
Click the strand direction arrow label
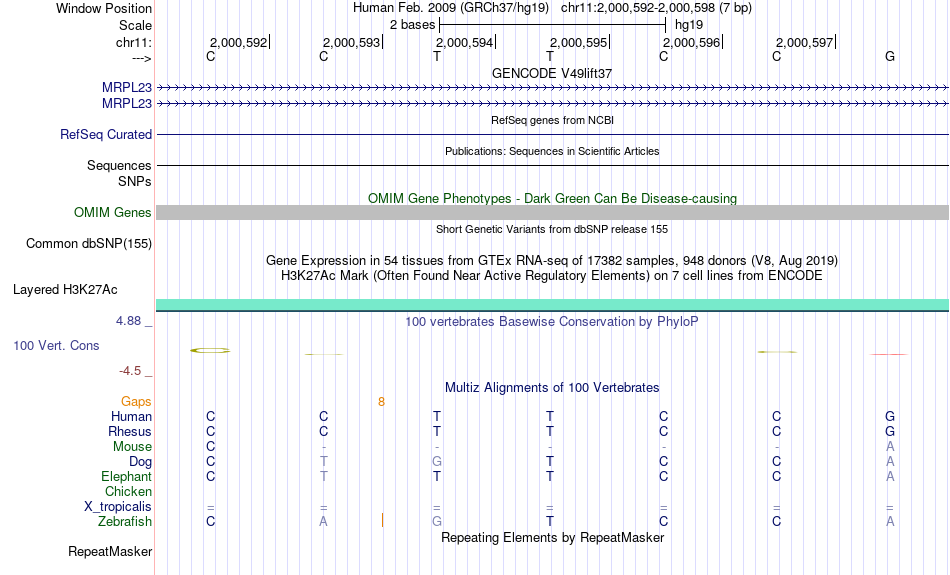click(x=141, y=58)
